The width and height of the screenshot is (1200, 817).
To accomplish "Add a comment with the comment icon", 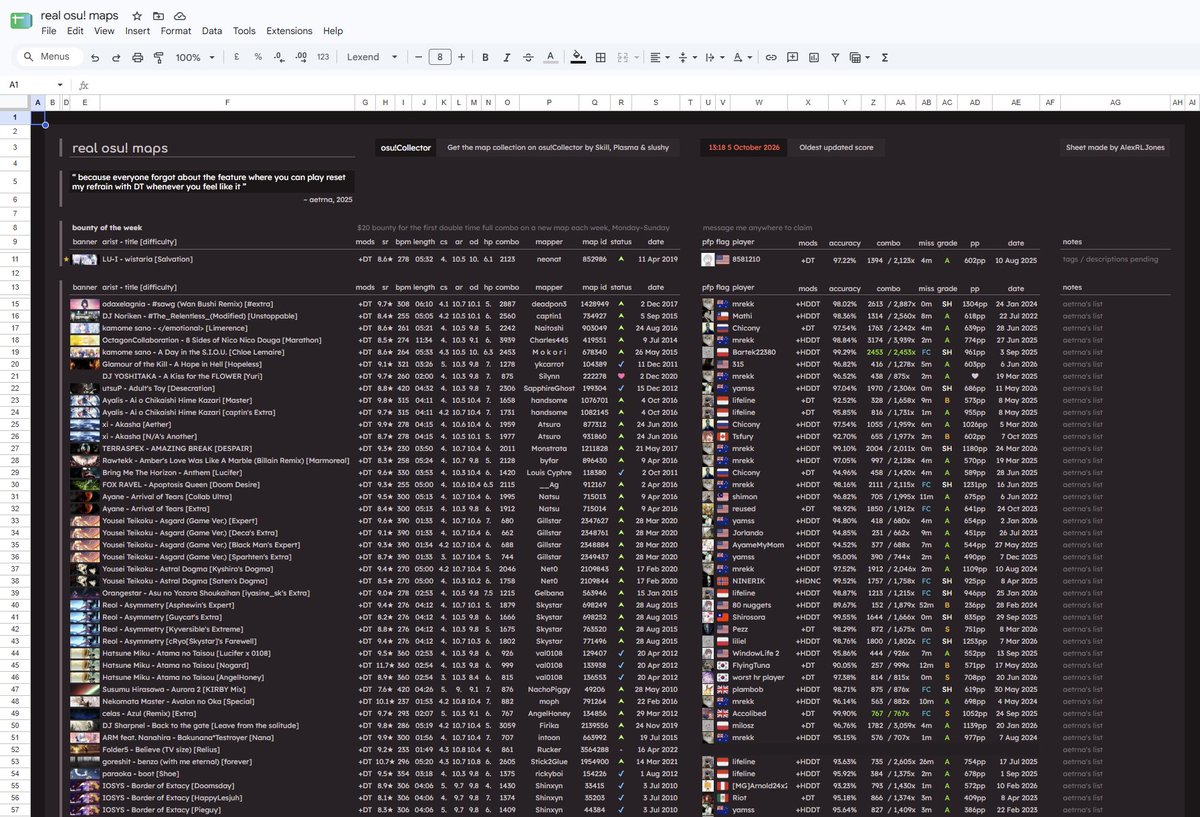I will click(792, 58).
